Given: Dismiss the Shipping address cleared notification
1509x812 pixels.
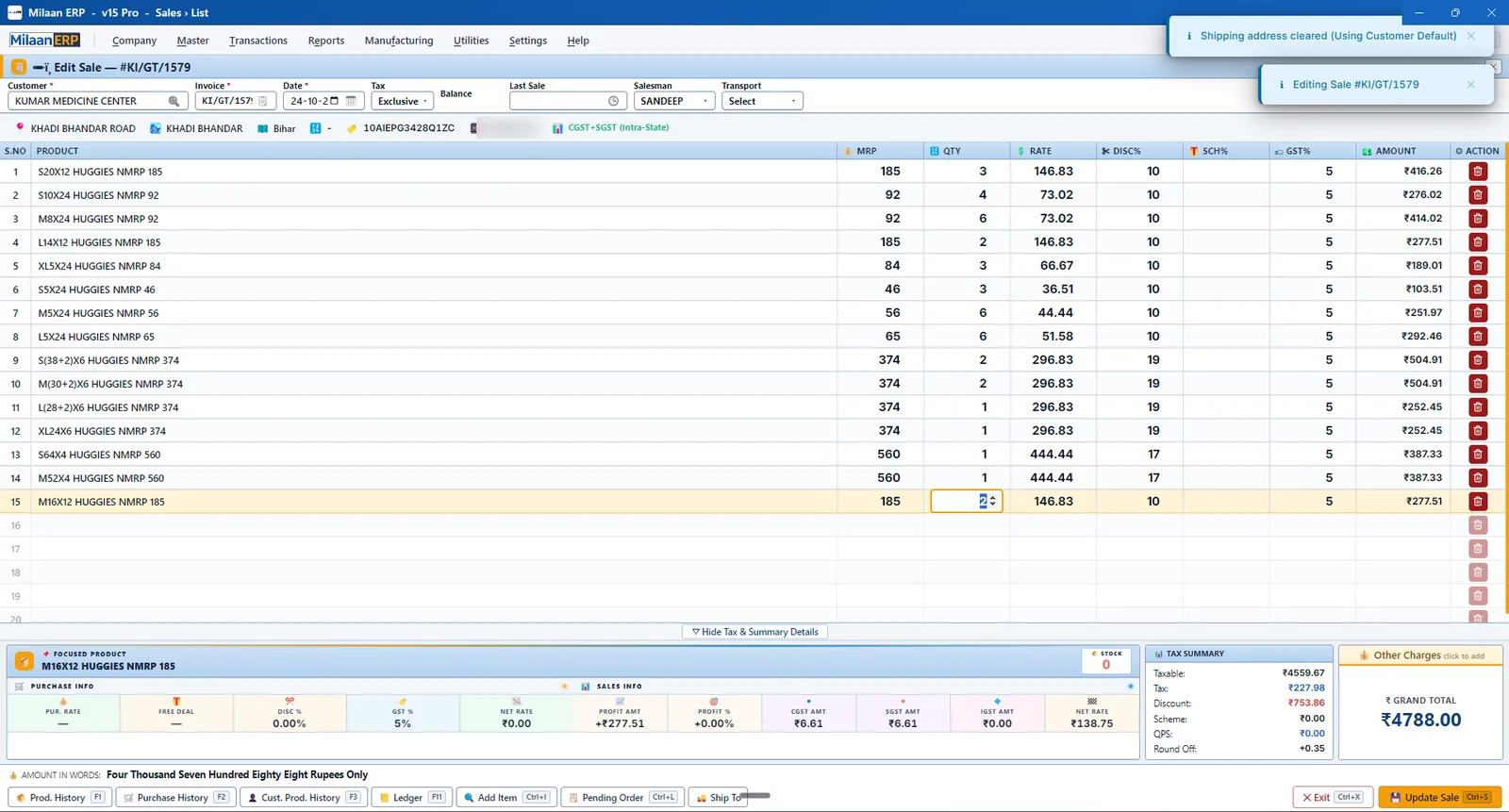Looking at the screenshot, I should point(1470,36).
